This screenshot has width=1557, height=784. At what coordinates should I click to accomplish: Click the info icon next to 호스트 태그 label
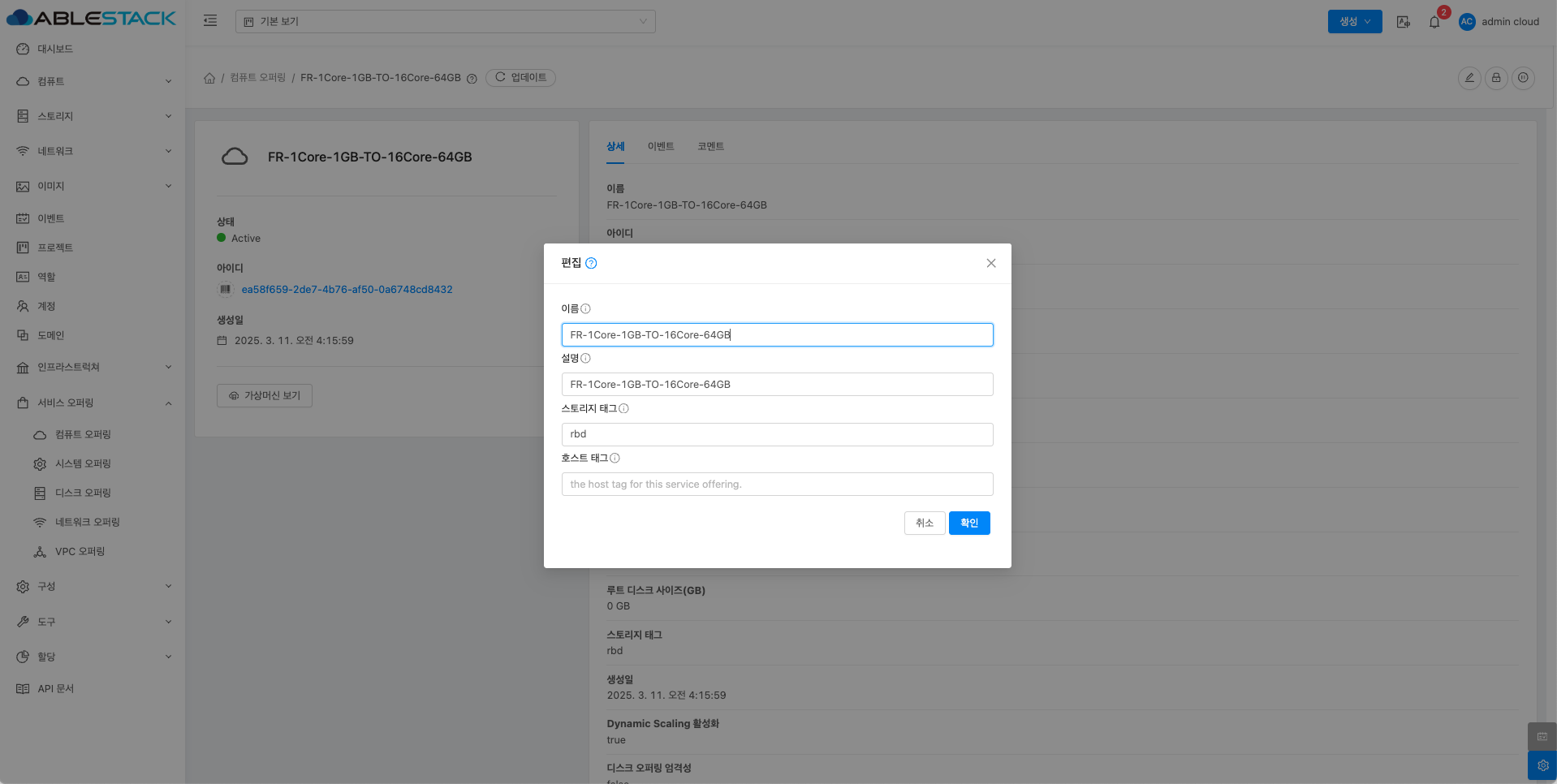point(615,458)
